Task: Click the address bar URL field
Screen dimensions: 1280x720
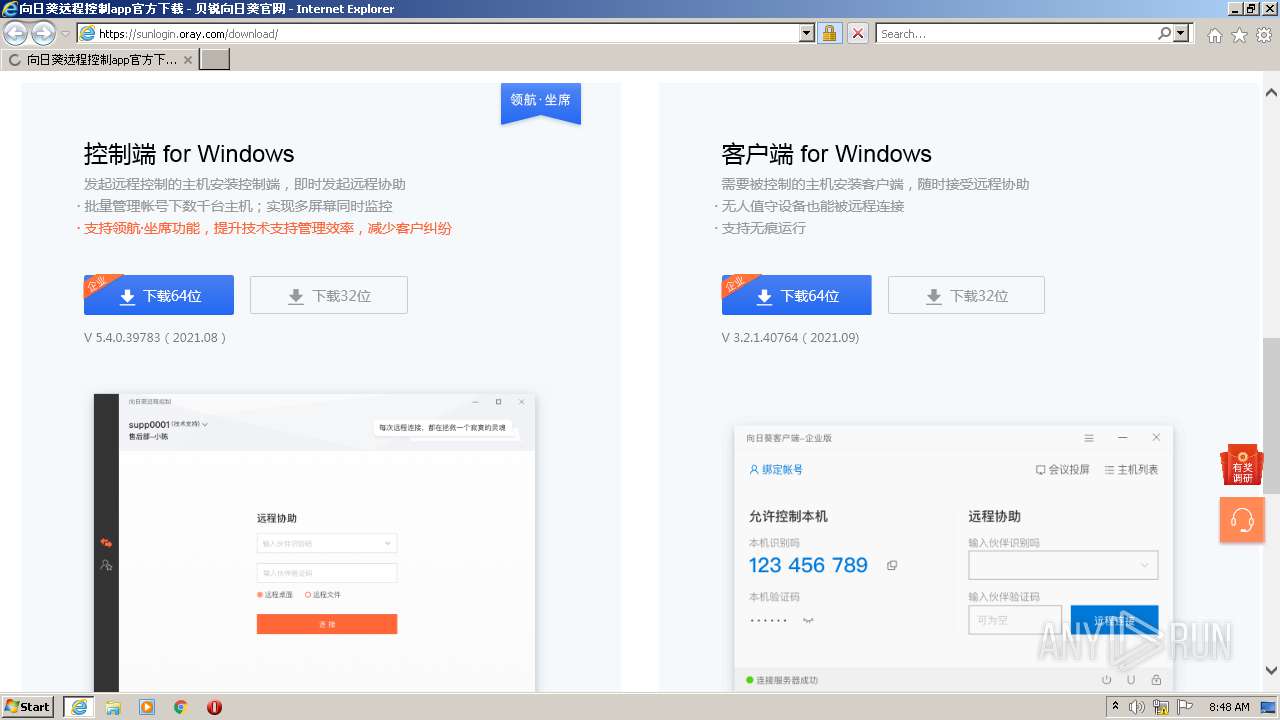Action: point(445,33)
